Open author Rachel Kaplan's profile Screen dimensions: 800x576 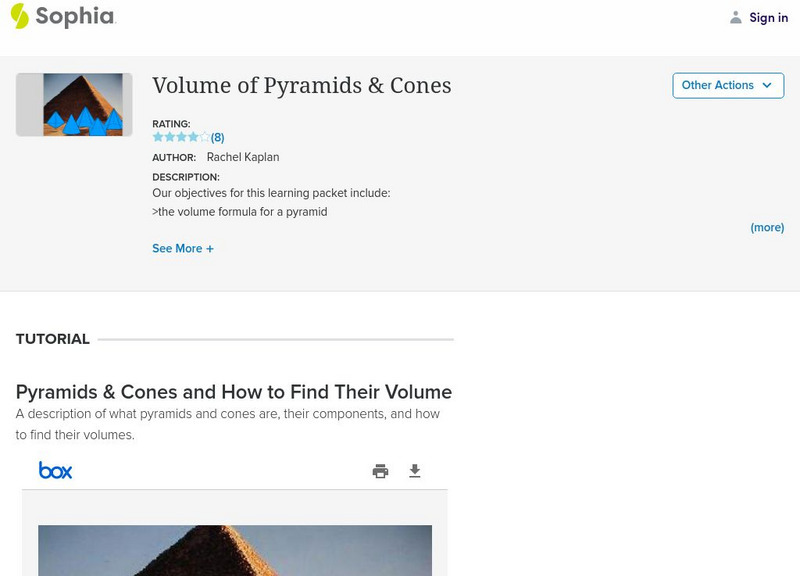pyautogui.click(x=242, y=157)
